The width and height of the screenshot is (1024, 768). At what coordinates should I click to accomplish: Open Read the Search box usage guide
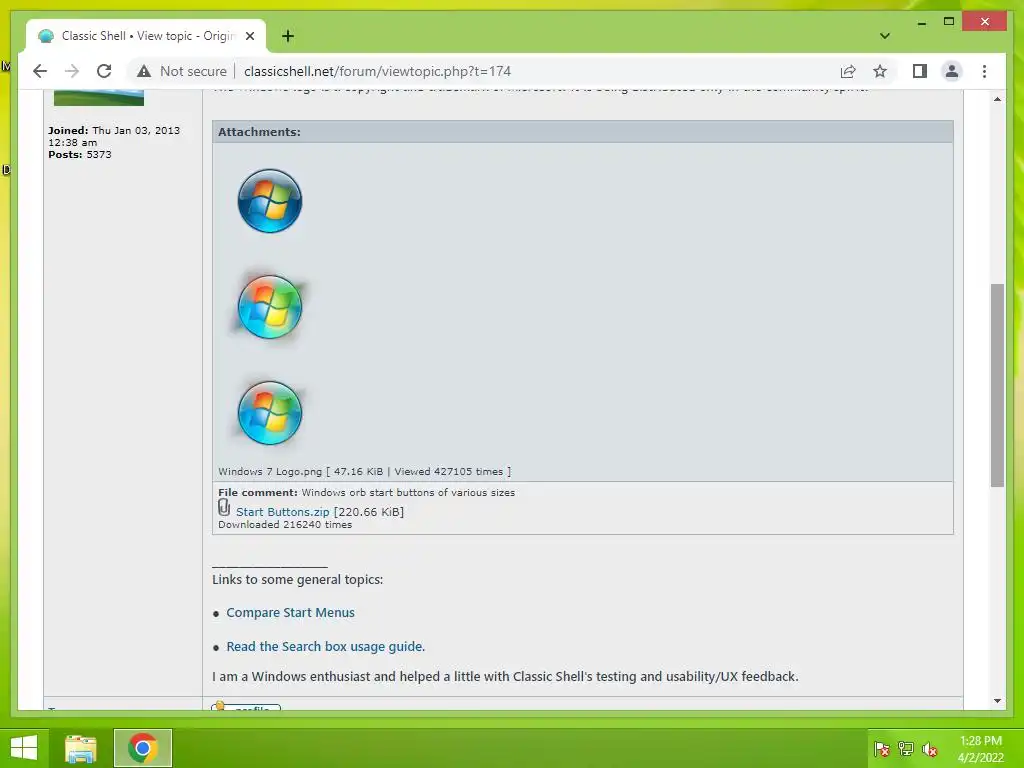click(x=325, y=647)
